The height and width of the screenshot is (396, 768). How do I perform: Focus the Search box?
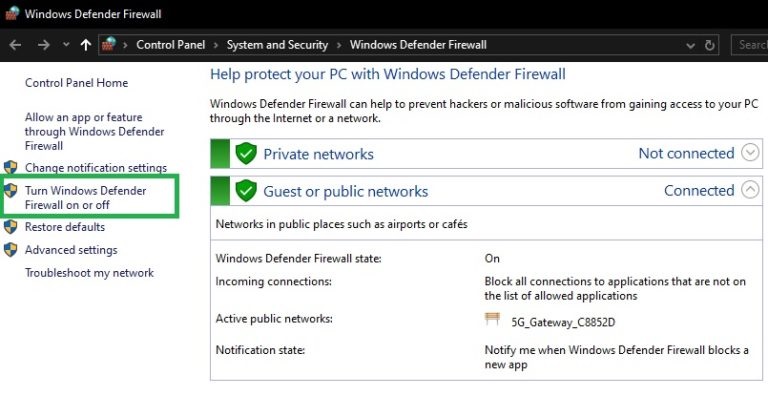click(x=749, y=45)
